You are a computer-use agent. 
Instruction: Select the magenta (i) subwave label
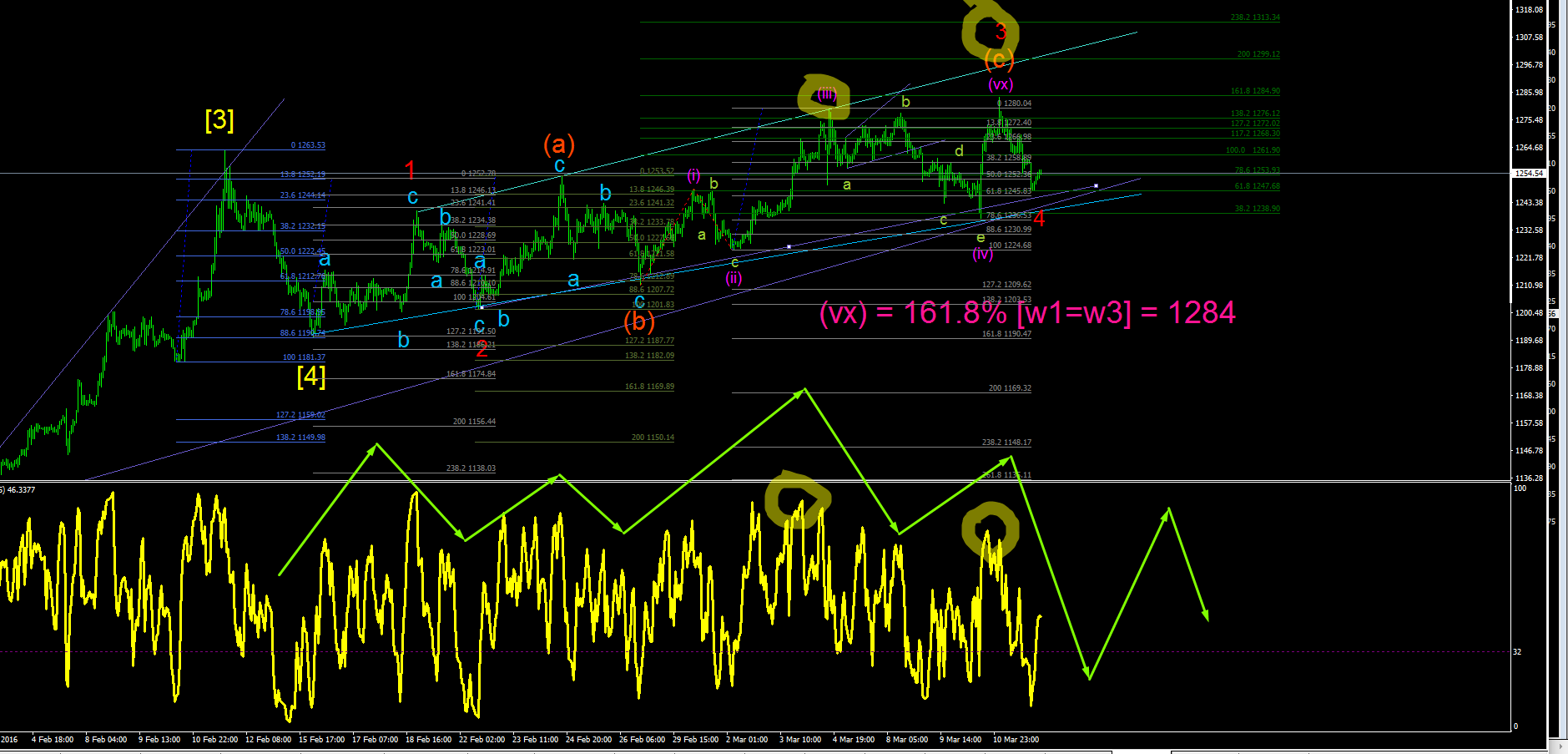tap(693, 175)
